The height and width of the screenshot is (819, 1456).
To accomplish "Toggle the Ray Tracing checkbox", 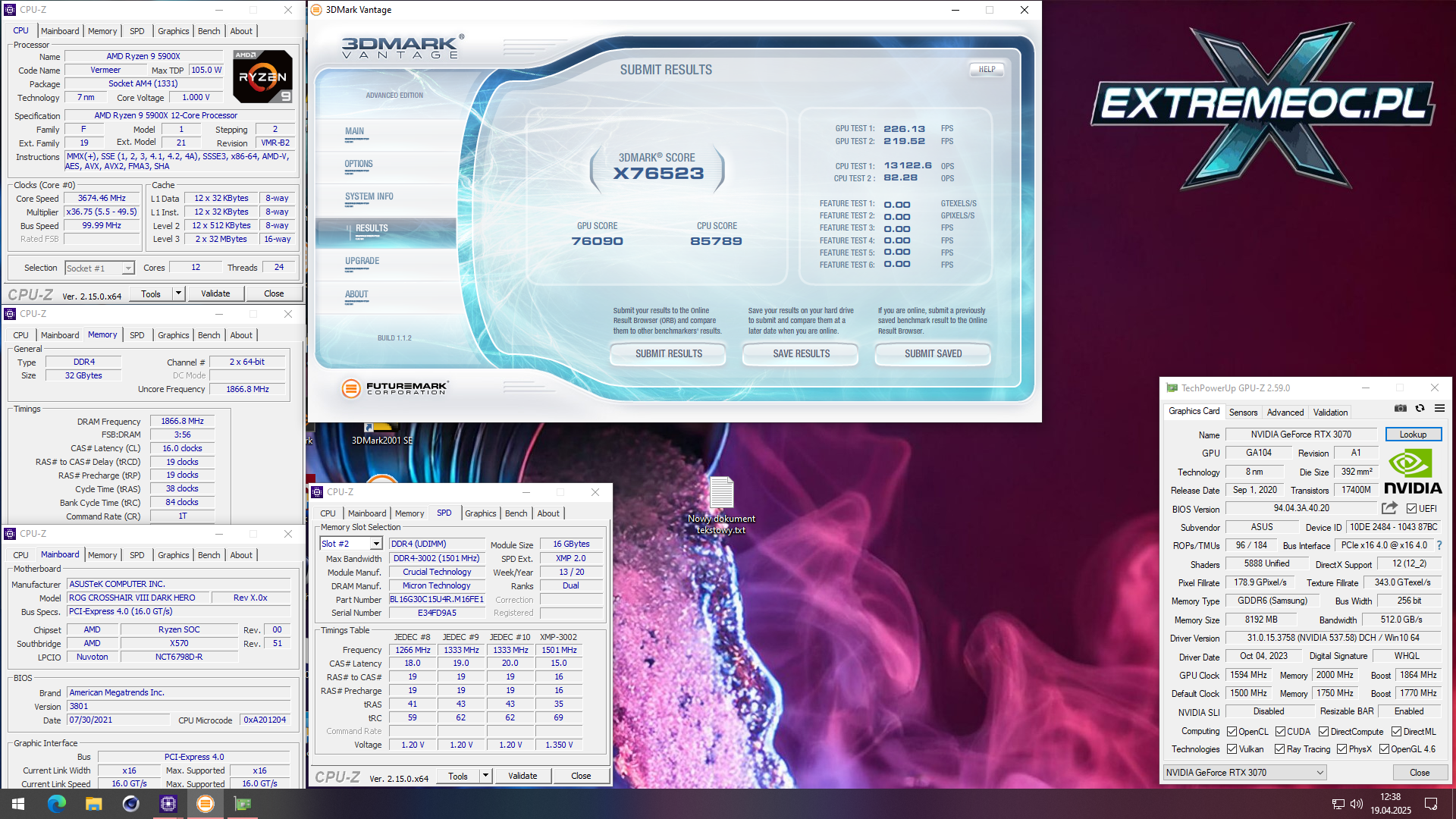I will click(1279, 749).
